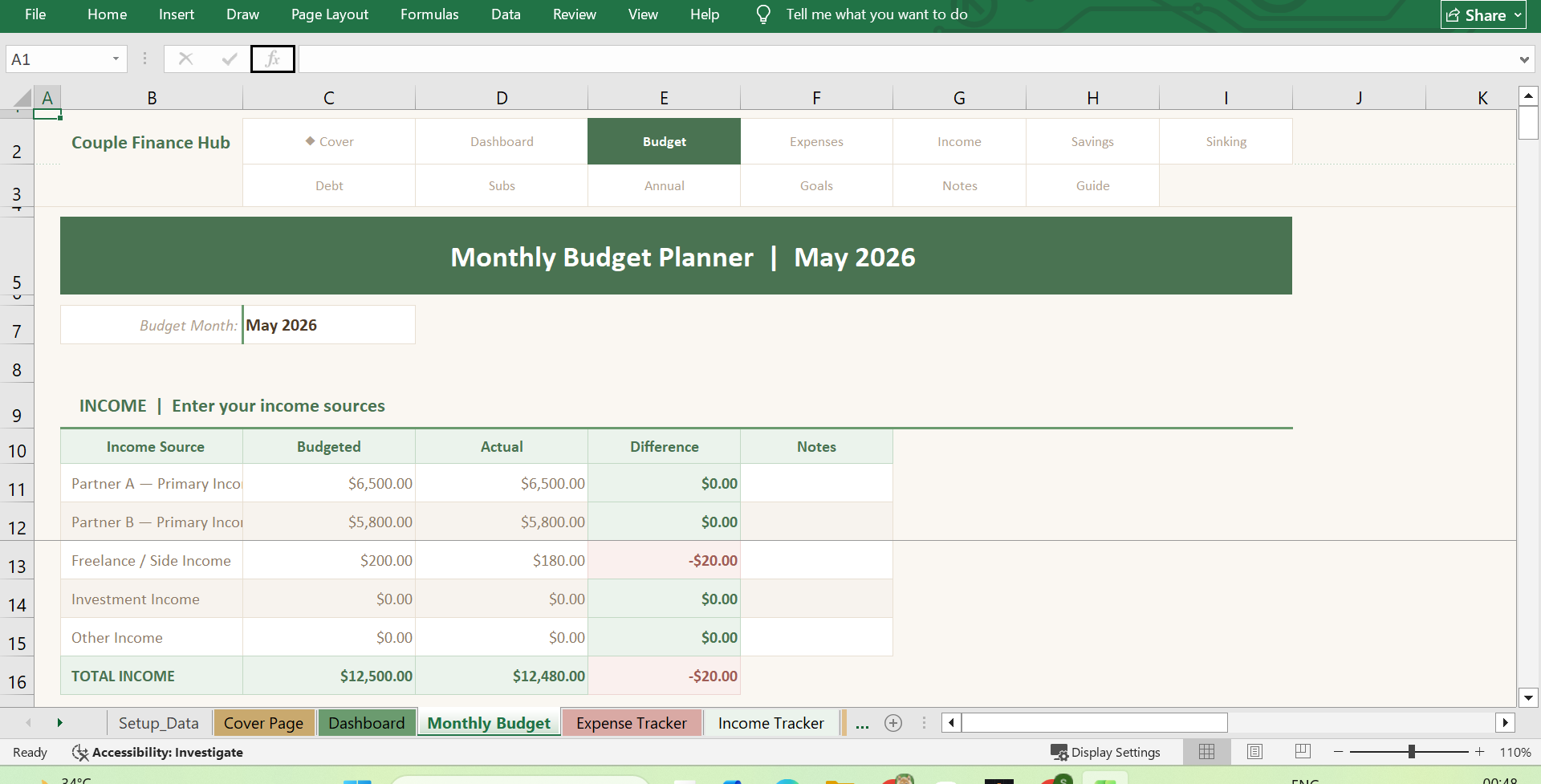Viewport: 1541px width, 784px height.
Task: Click the zoom out minus icon
Action: pos(1338,752)
